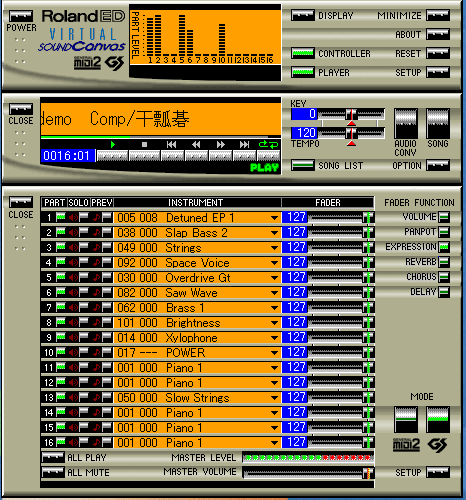This screenshot has width=466, height=500.
Task: Click the AUDIO CONV button
Action: coord(405,123)
